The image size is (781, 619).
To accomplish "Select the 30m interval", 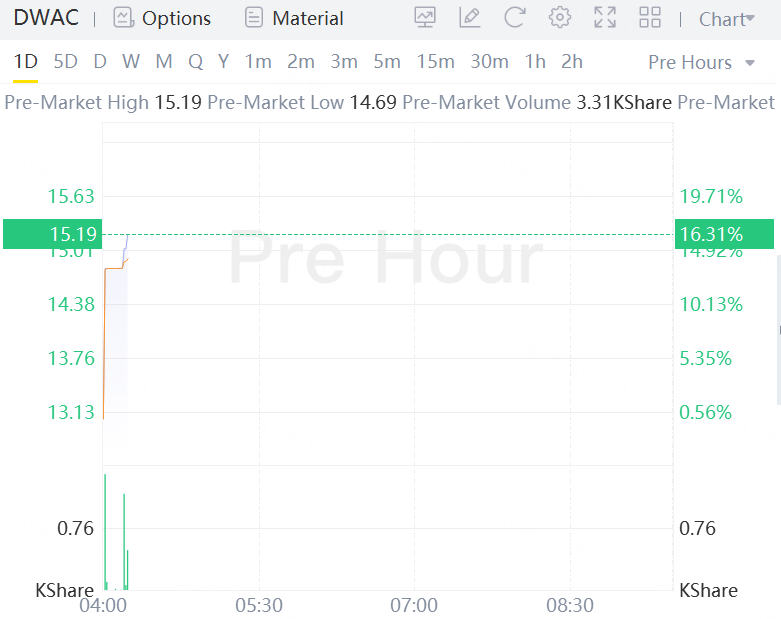I will pyautogui.click(x=489, y=62).
